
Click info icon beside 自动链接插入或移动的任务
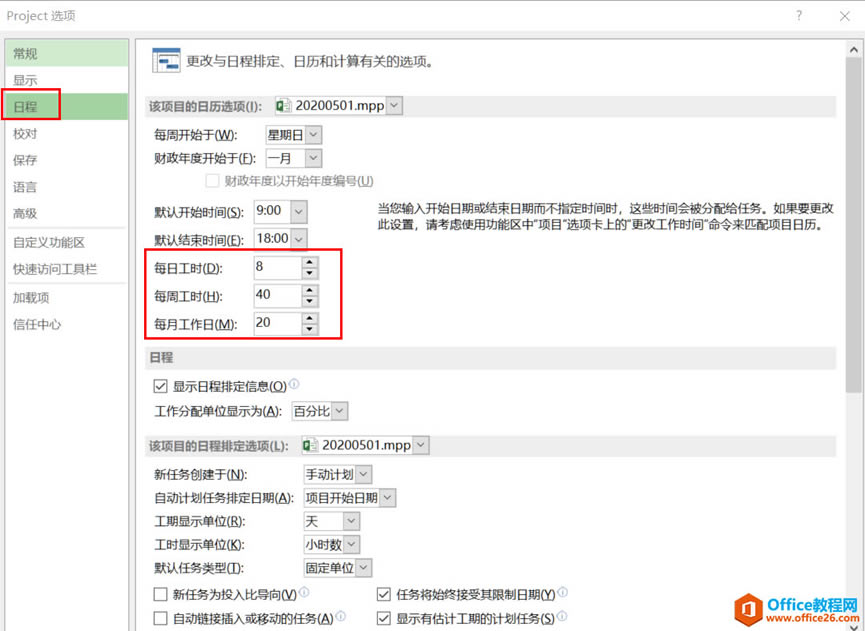point(341,616)
